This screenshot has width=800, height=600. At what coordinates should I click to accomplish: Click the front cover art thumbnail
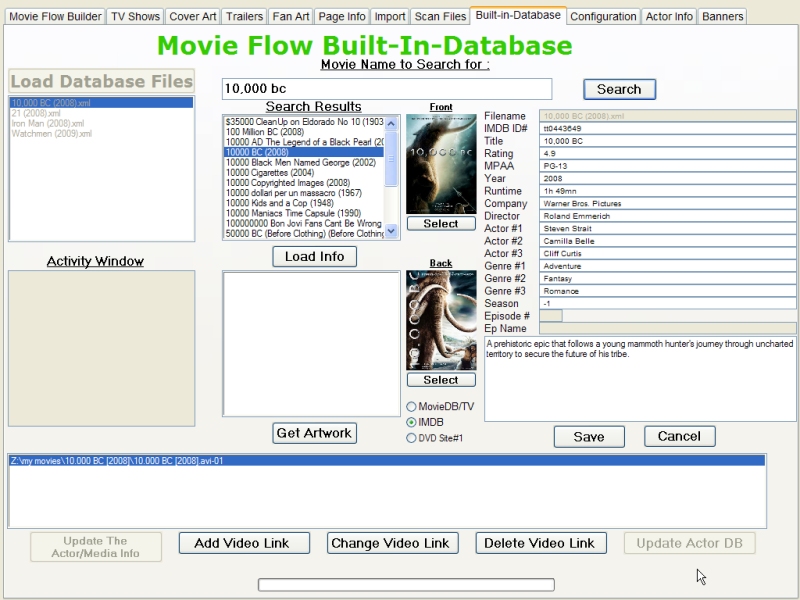(440, 164)
